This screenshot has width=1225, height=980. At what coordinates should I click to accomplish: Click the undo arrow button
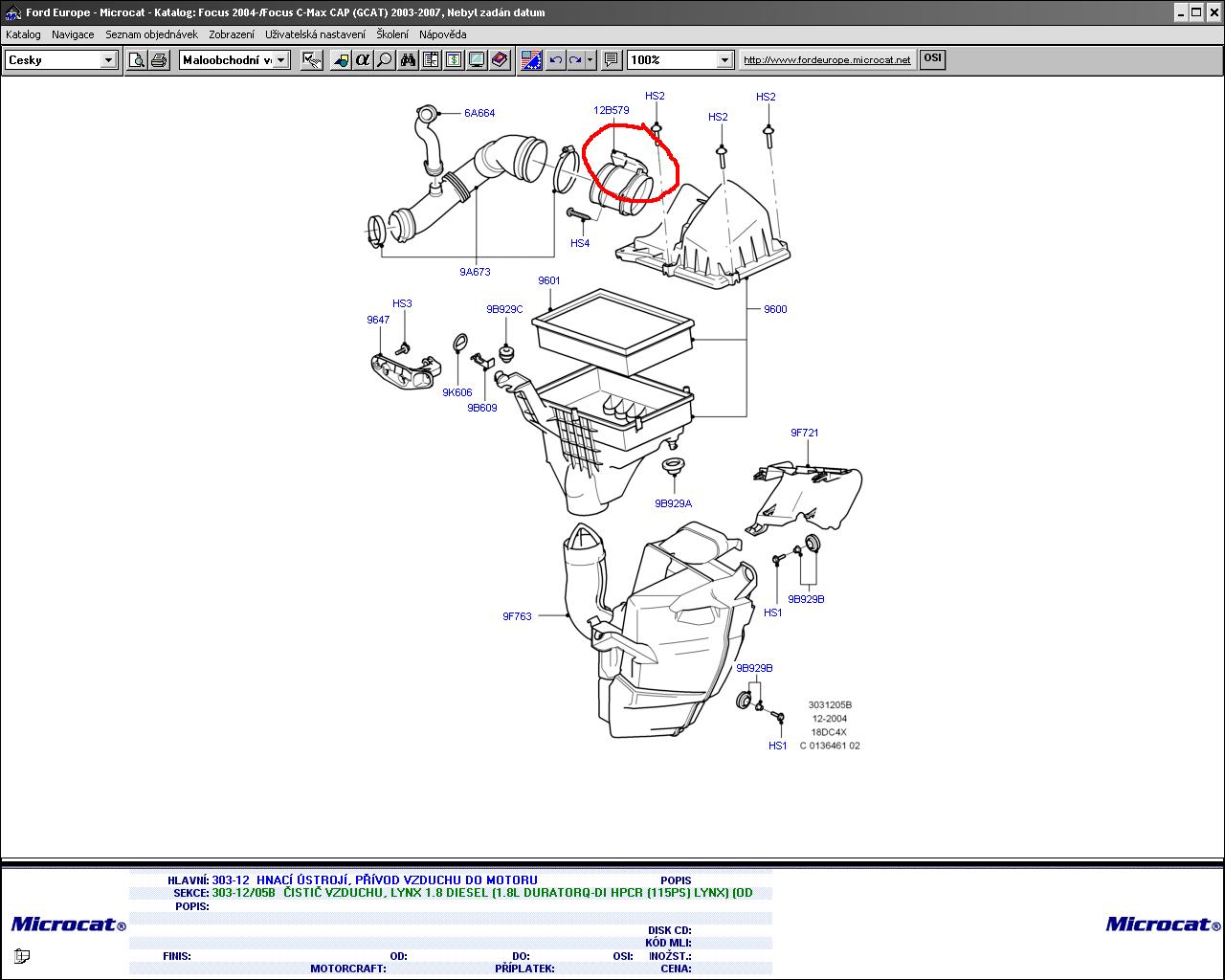pos(556,60)
